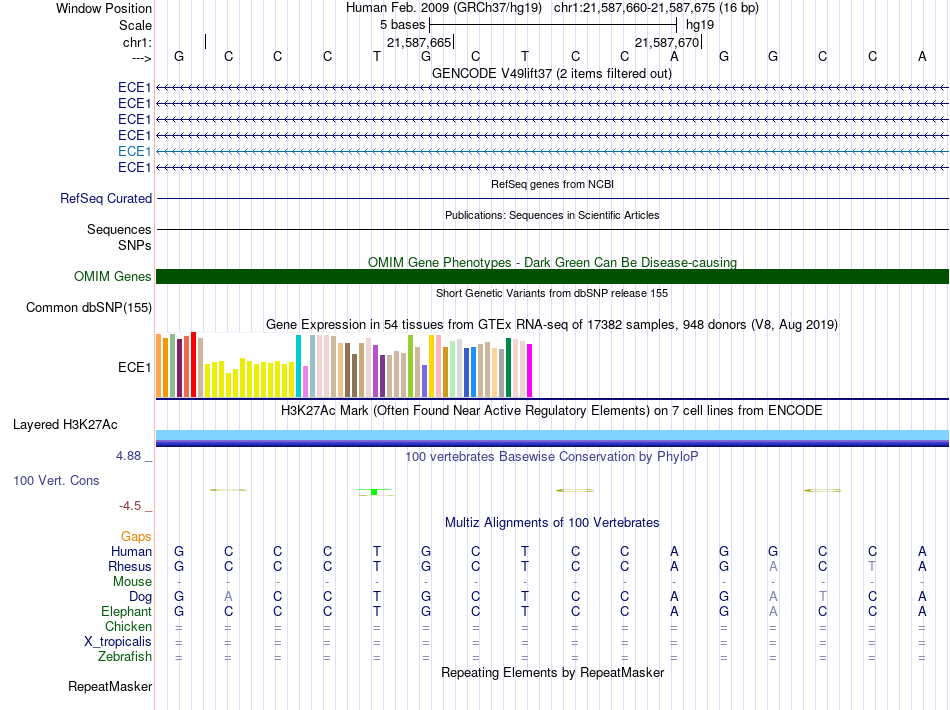Click the bright green PhyloP conservation block
This screenshot has height=710, width=950.
click(373, 492)
